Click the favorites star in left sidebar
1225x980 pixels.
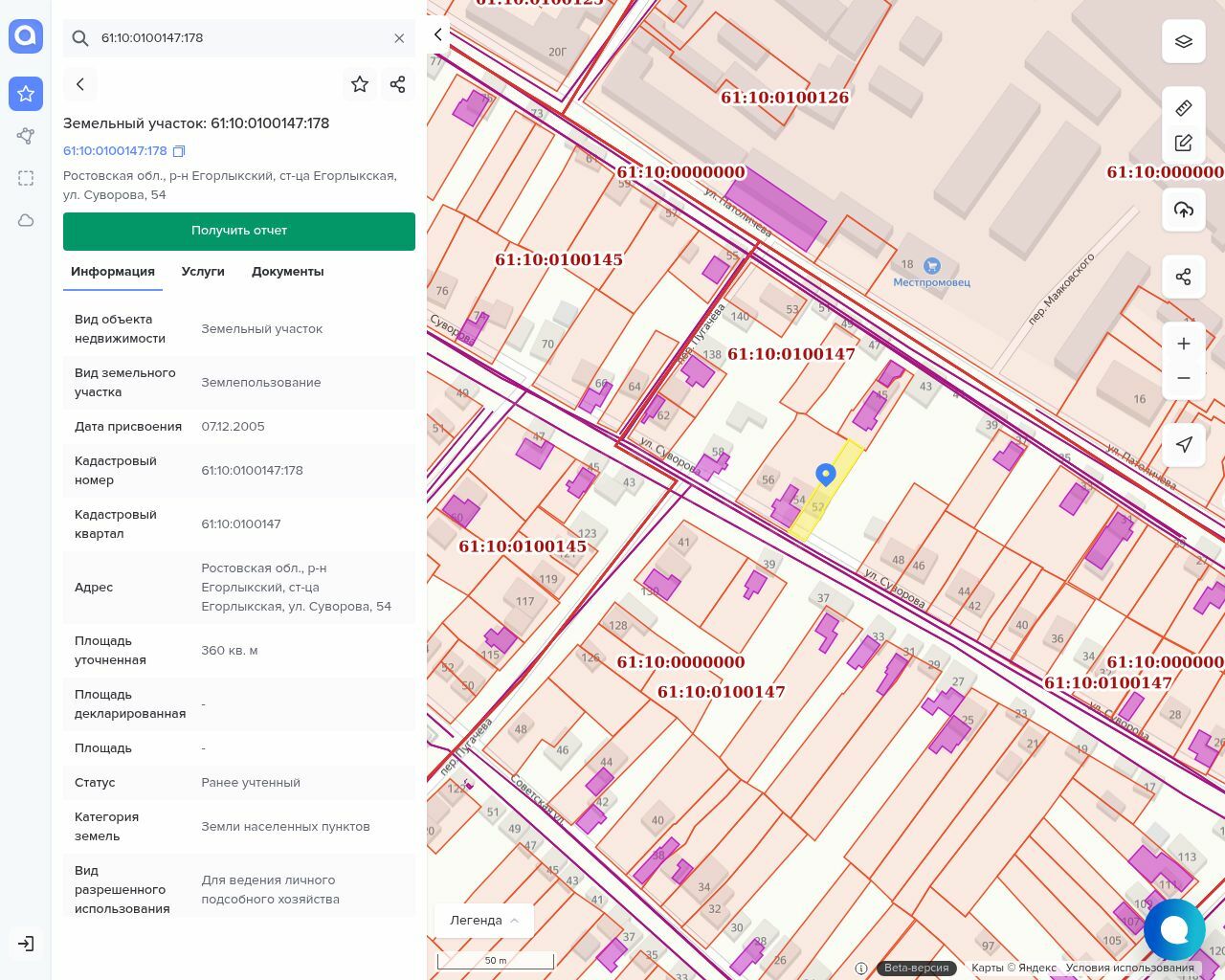[26, 94]
